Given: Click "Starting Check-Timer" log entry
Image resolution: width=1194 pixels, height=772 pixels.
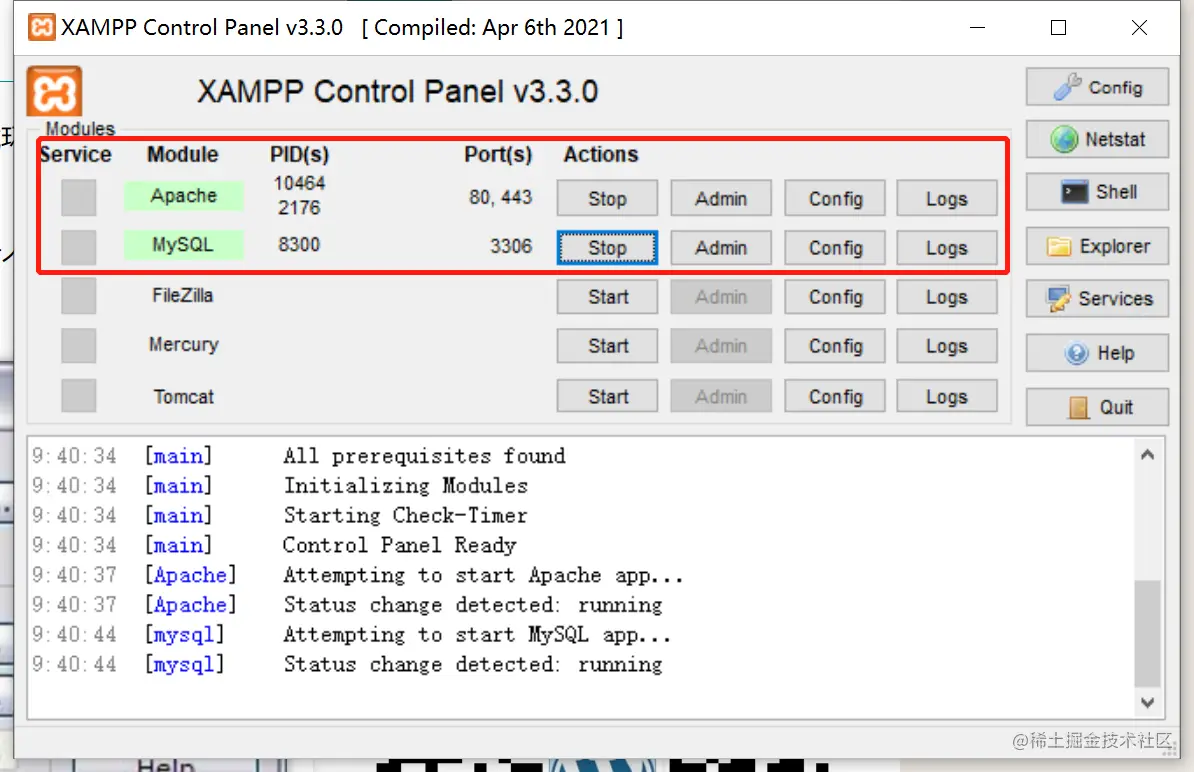Looking at the screenshot, I should tap(406, 515).
